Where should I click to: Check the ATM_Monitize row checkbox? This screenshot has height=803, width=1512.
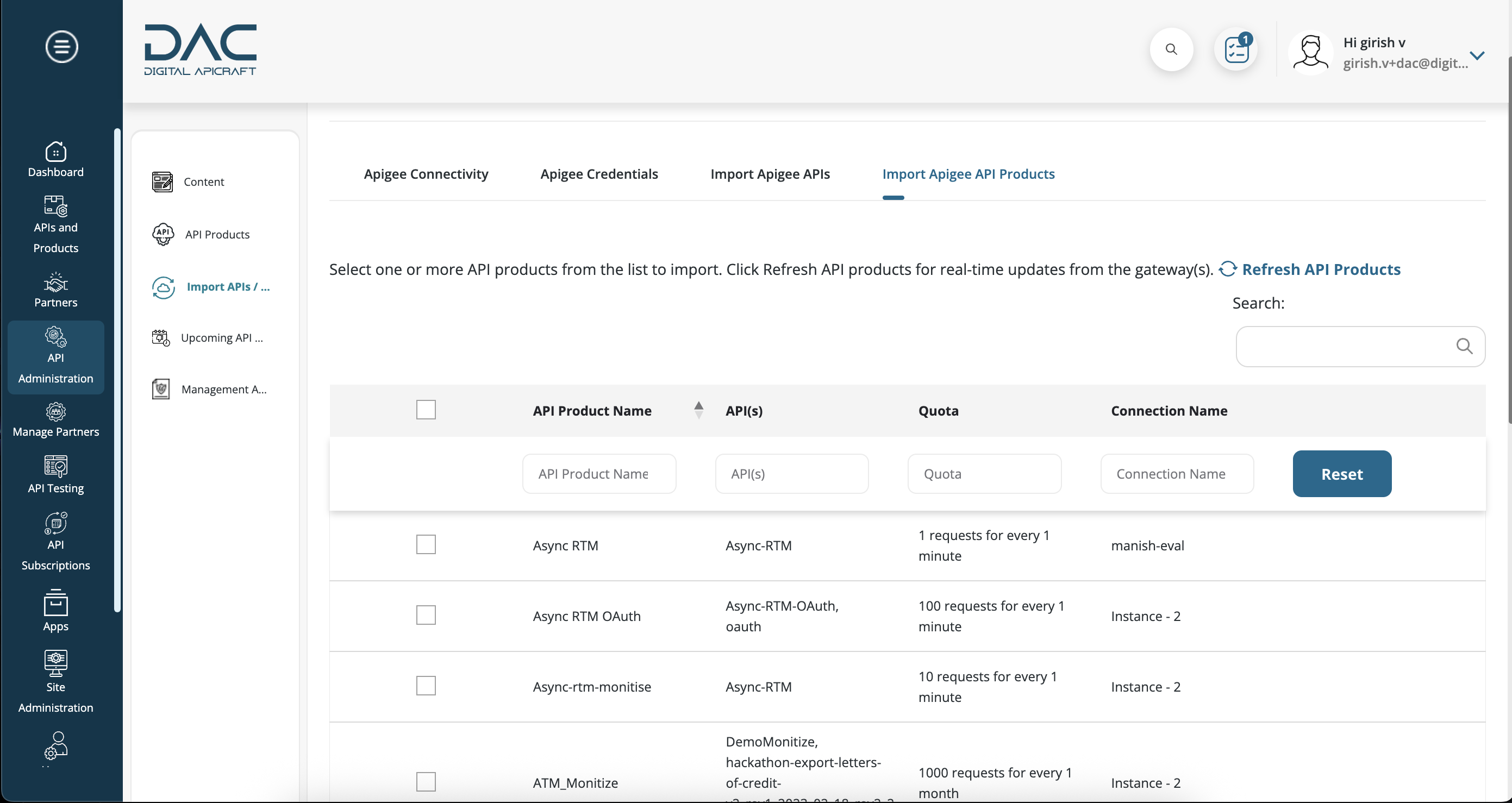(426, 781)
